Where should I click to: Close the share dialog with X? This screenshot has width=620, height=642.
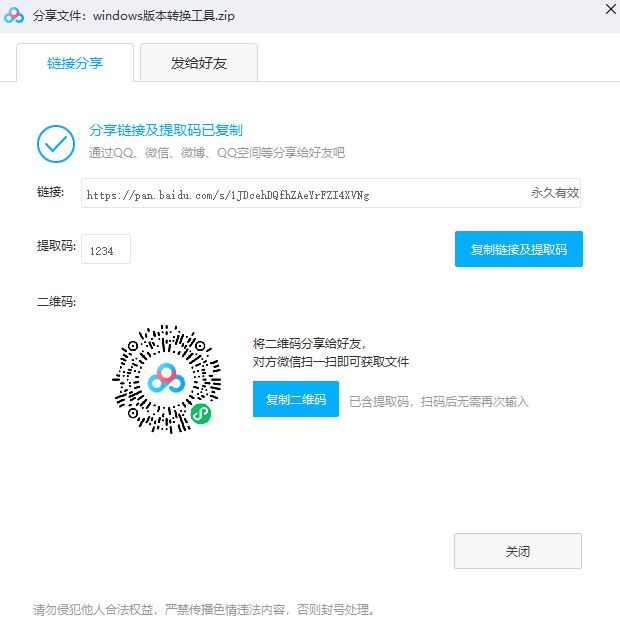[611, 9]
